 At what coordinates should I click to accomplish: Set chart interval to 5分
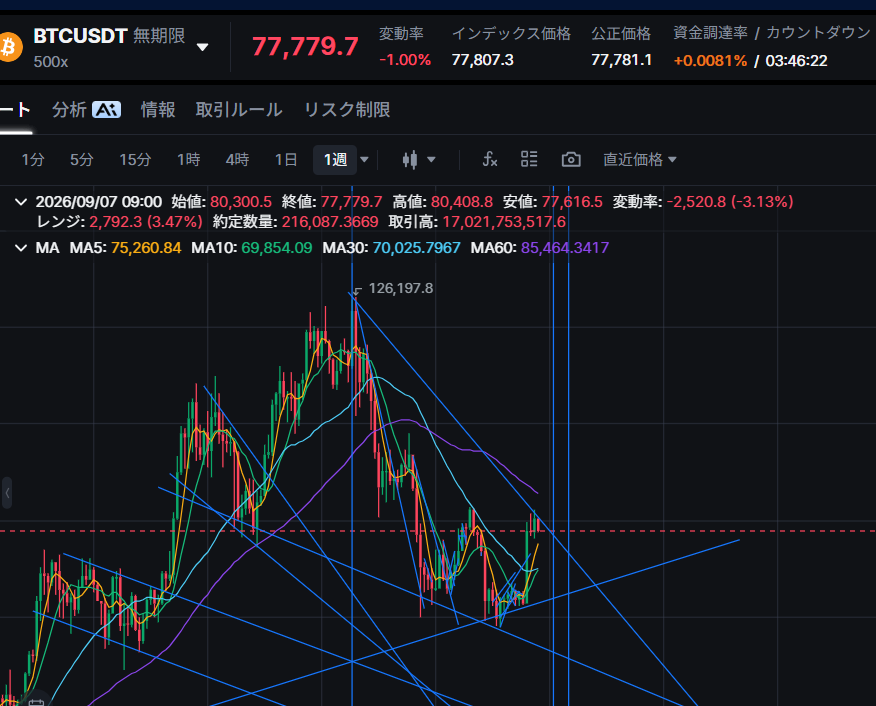click(82, 160)
